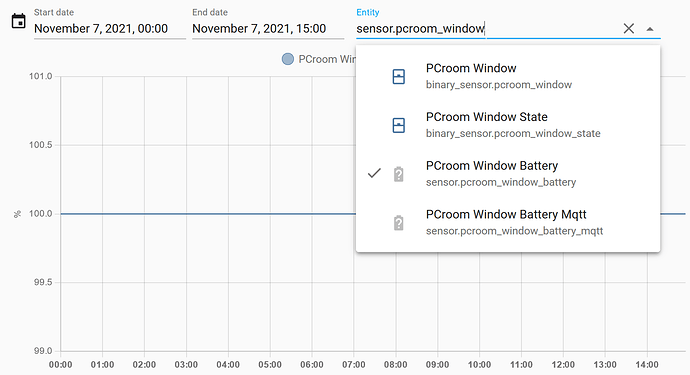Click the 14:00 time axis label
690x375 pixels.
pyautogui.click(x=647, y=365)
